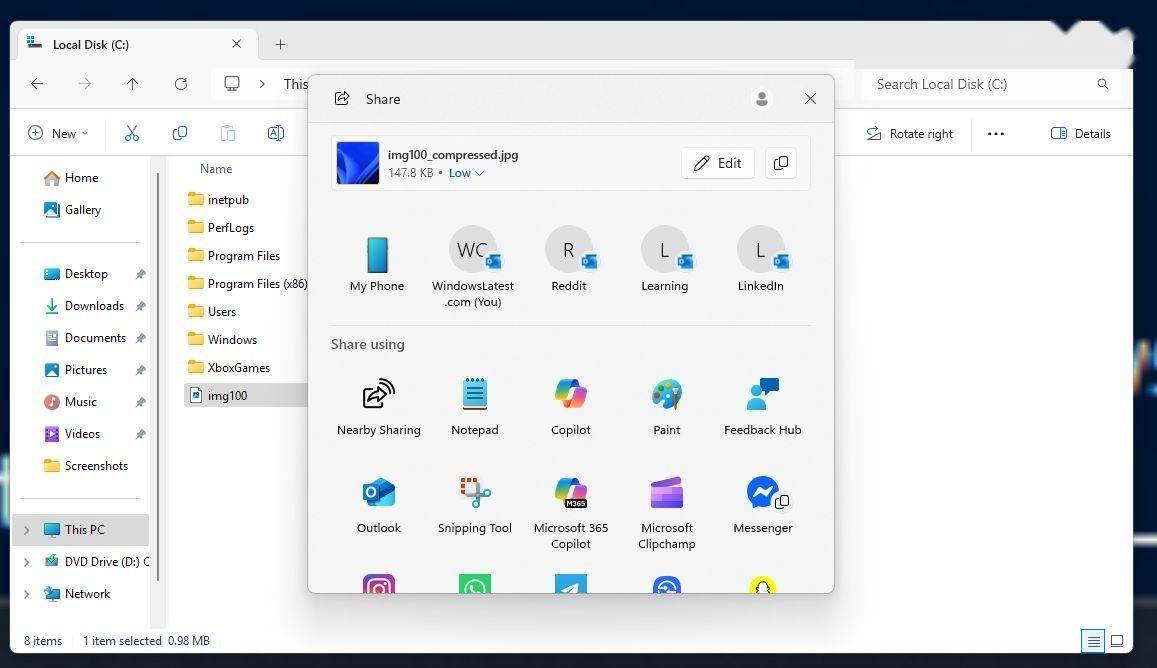Expand the DVD Drive (D:) node
1157x668 pixels.
27,562
